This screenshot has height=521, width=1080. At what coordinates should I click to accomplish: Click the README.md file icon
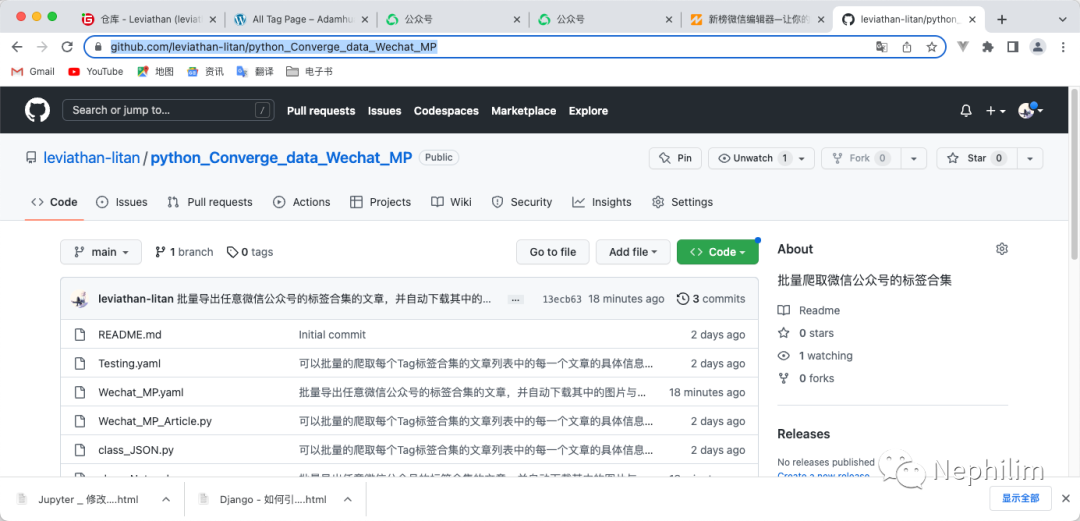[x=81, y=334]
